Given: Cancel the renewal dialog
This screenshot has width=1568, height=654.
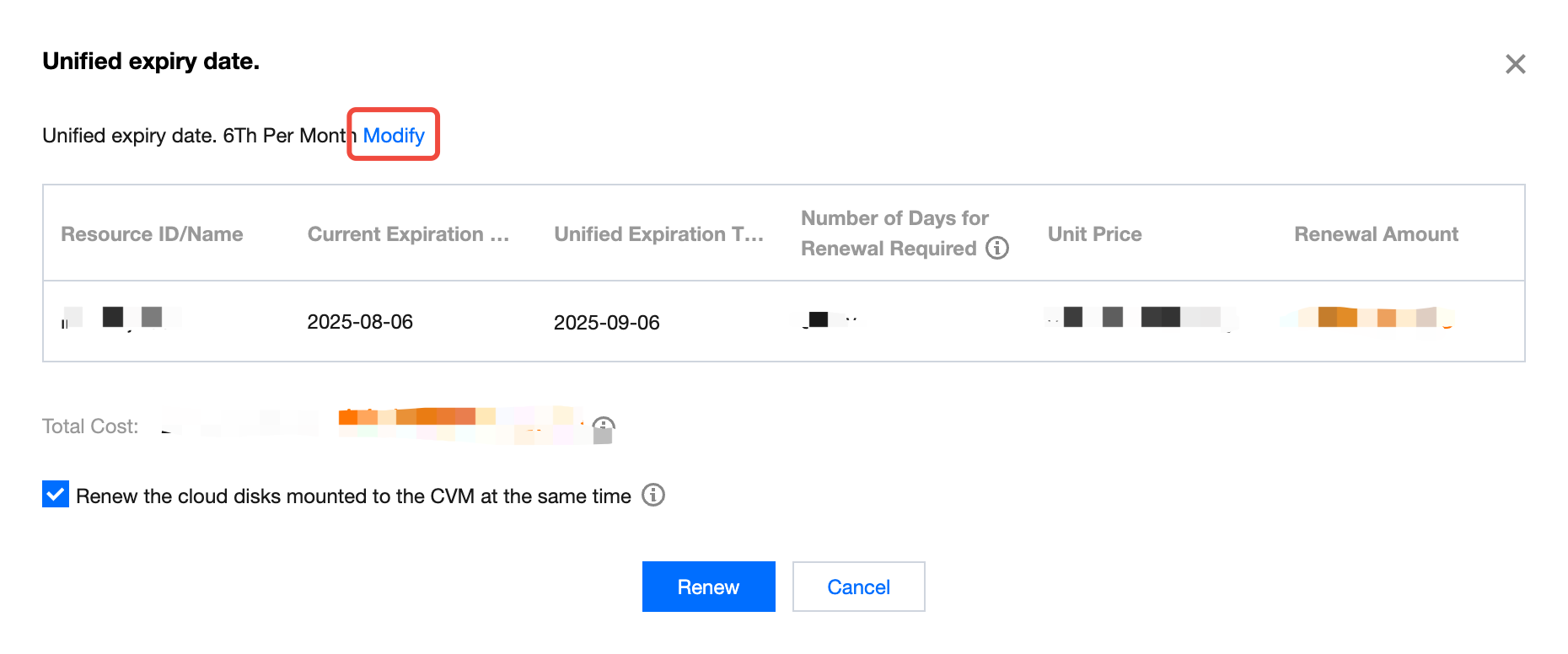Looking at the screenshot, I should pyautogui.click(x=858, y=587).
